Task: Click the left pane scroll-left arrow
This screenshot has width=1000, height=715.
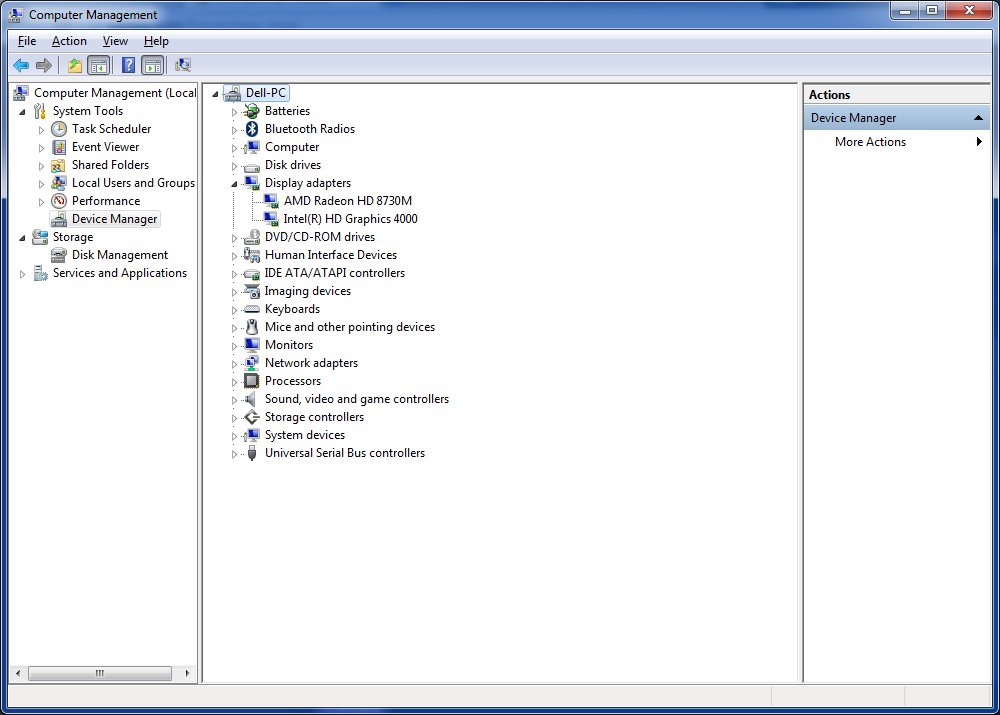Action: tap(18, 673)
